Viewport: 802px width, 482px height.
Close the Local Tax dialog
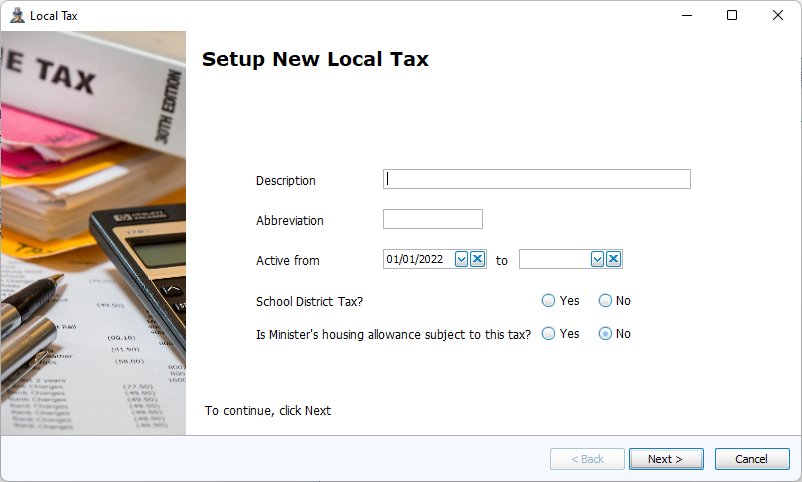(x=778, y=15)
